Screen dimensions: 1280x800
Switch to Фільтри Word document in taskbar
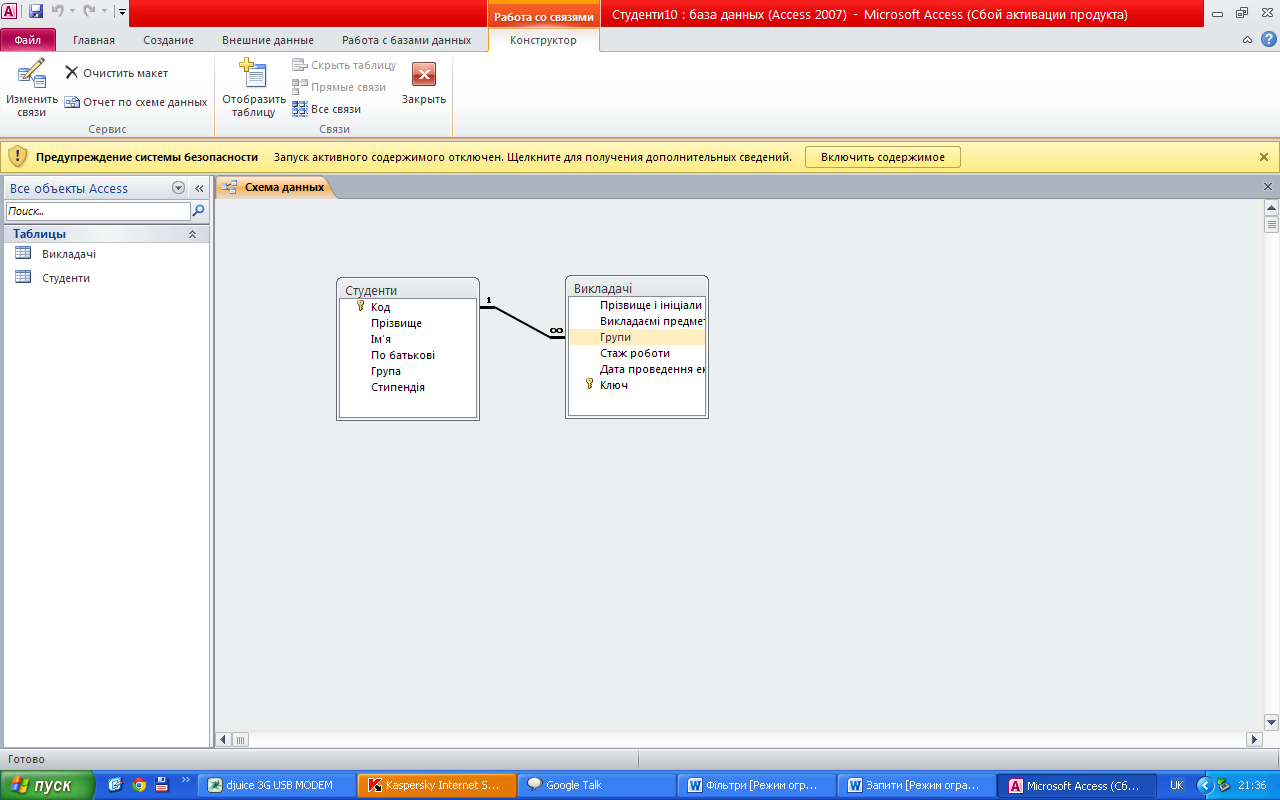[757, 785]
